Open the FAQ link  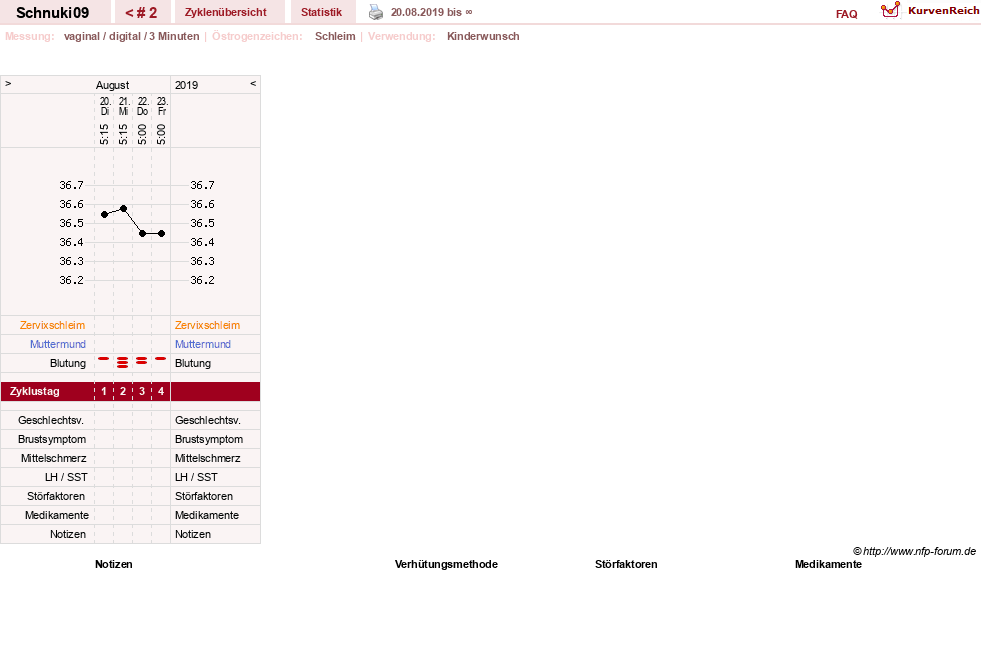(846, 14)
